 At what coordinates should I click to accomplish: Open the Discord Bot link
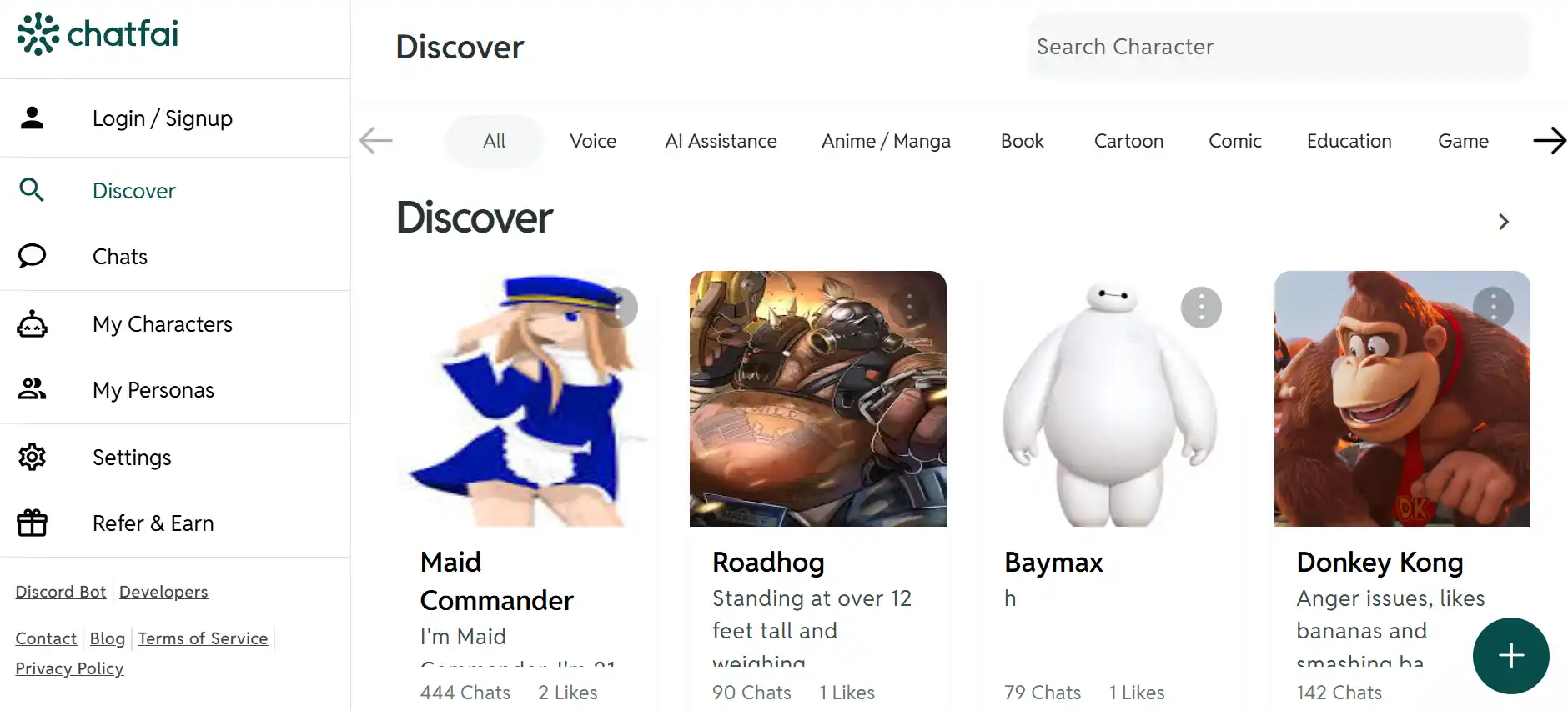tap(61, 592)
